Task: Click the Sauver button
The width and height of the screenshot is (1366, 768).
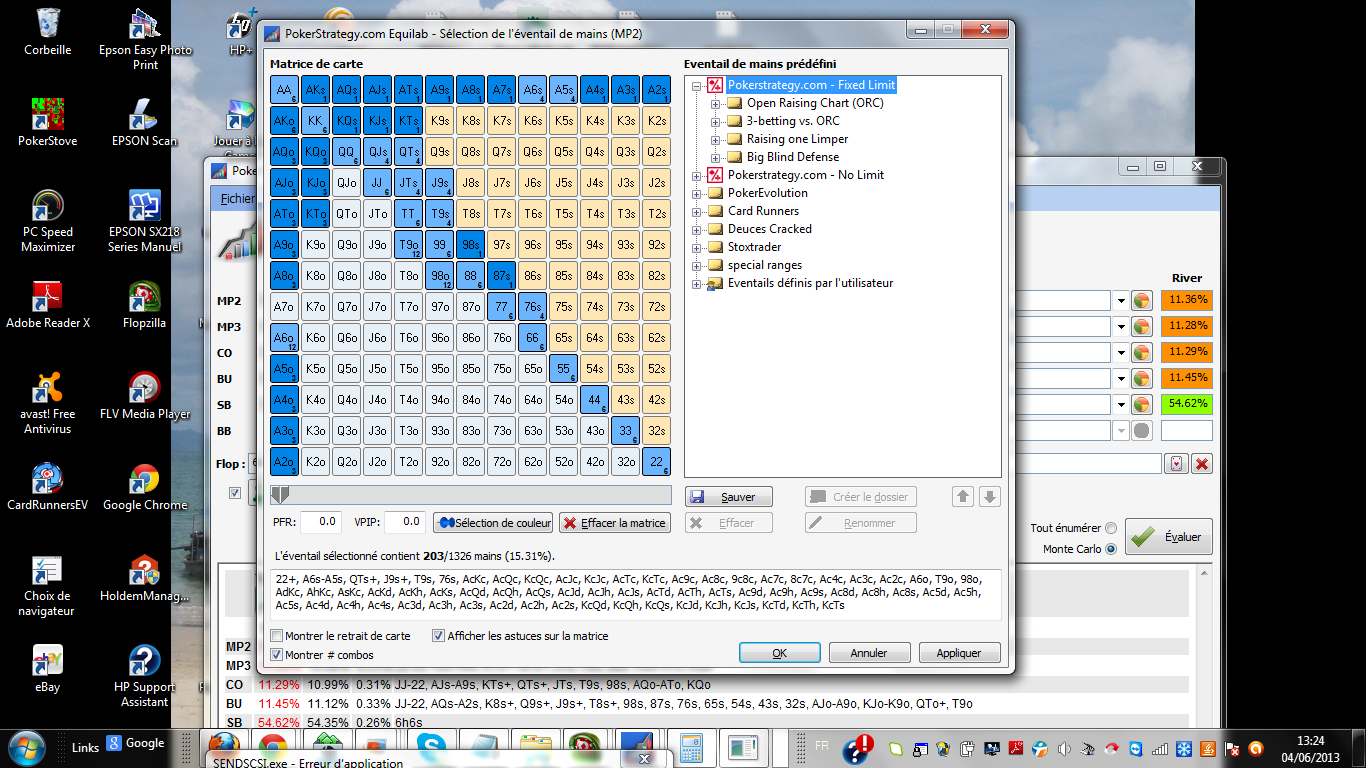Action: [x=728, y=497]
